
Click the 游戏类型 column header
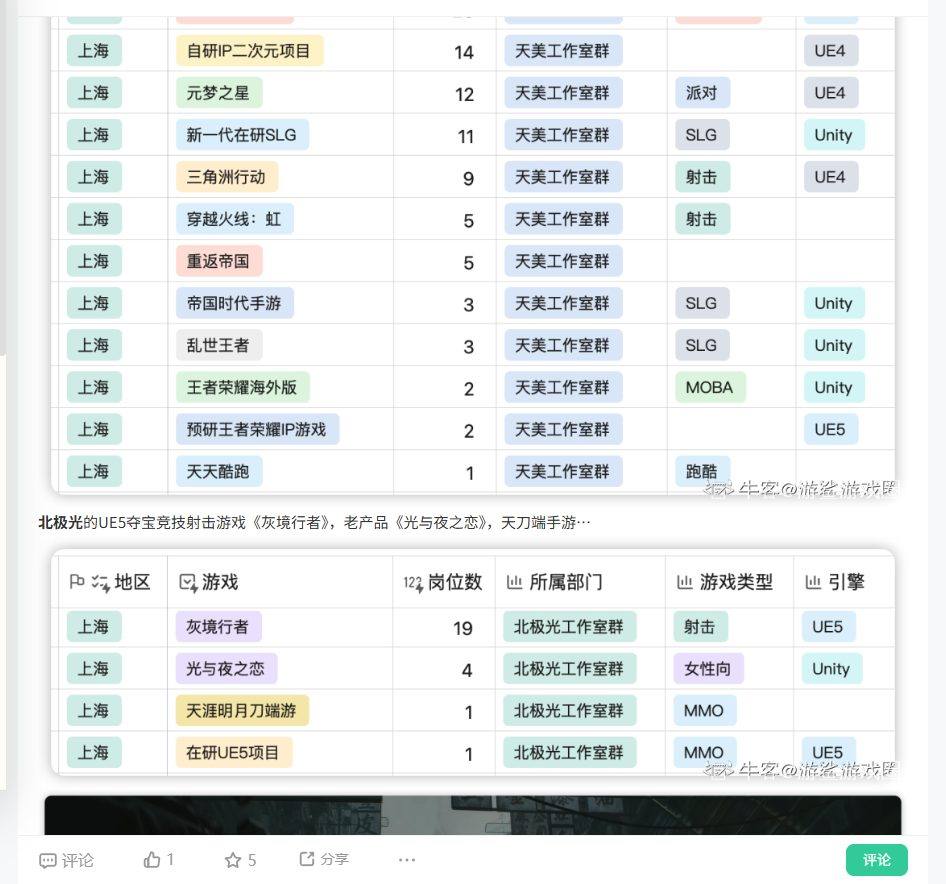(x=725, y=582)
